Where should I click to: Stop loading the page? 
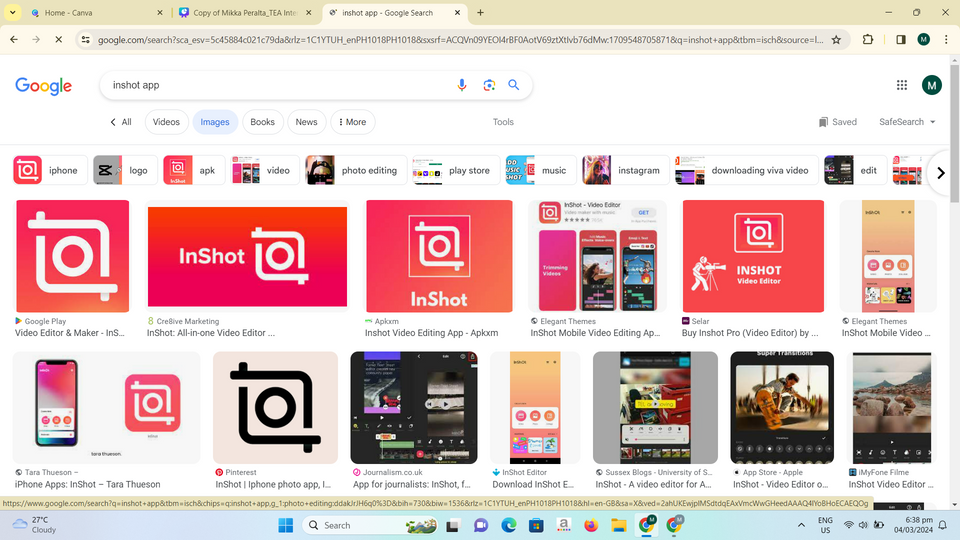58,40
